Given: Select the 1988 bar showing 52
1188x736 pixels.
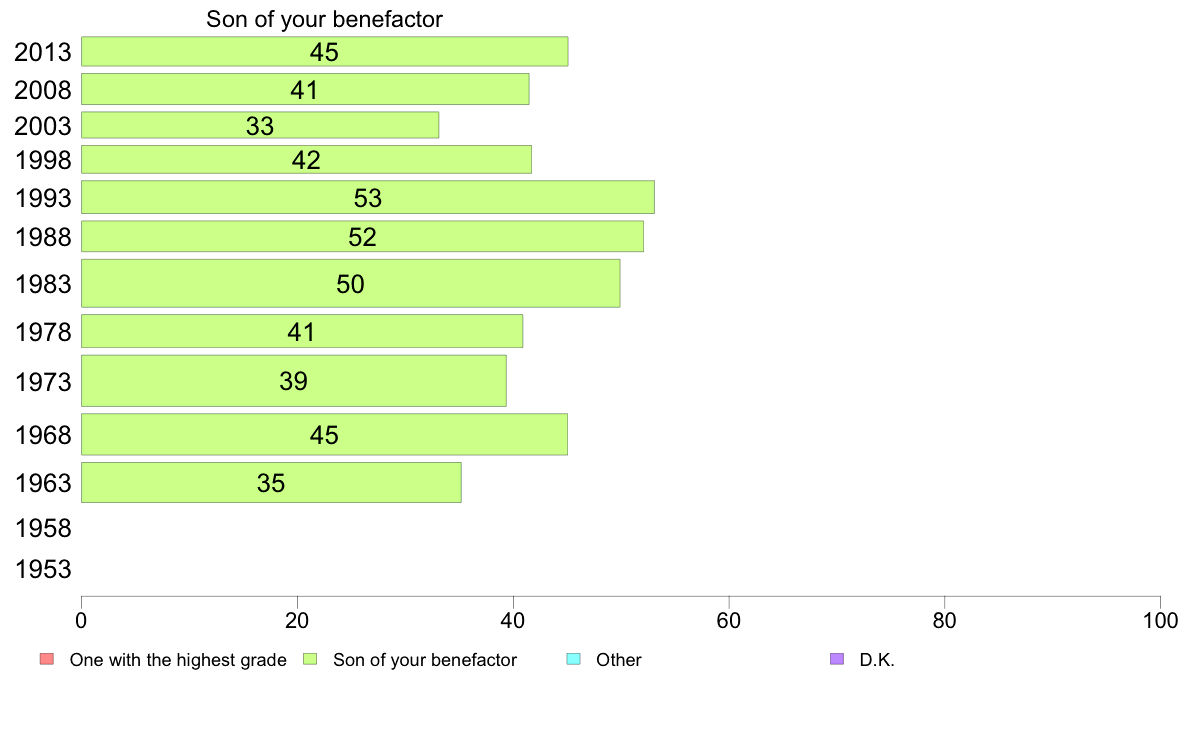Looking at the screenshot, I should tap(362, 236).
